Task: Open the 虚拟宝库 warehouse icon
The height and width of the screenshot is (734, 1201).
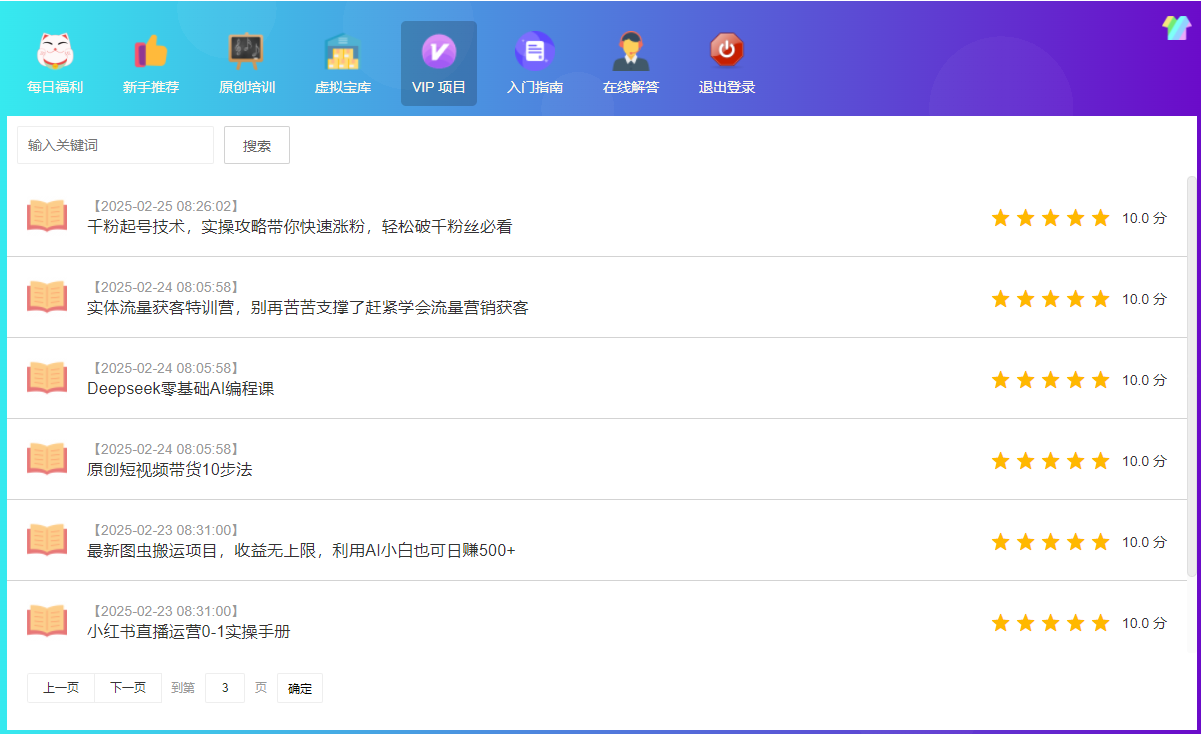Action: pos(343,50)
